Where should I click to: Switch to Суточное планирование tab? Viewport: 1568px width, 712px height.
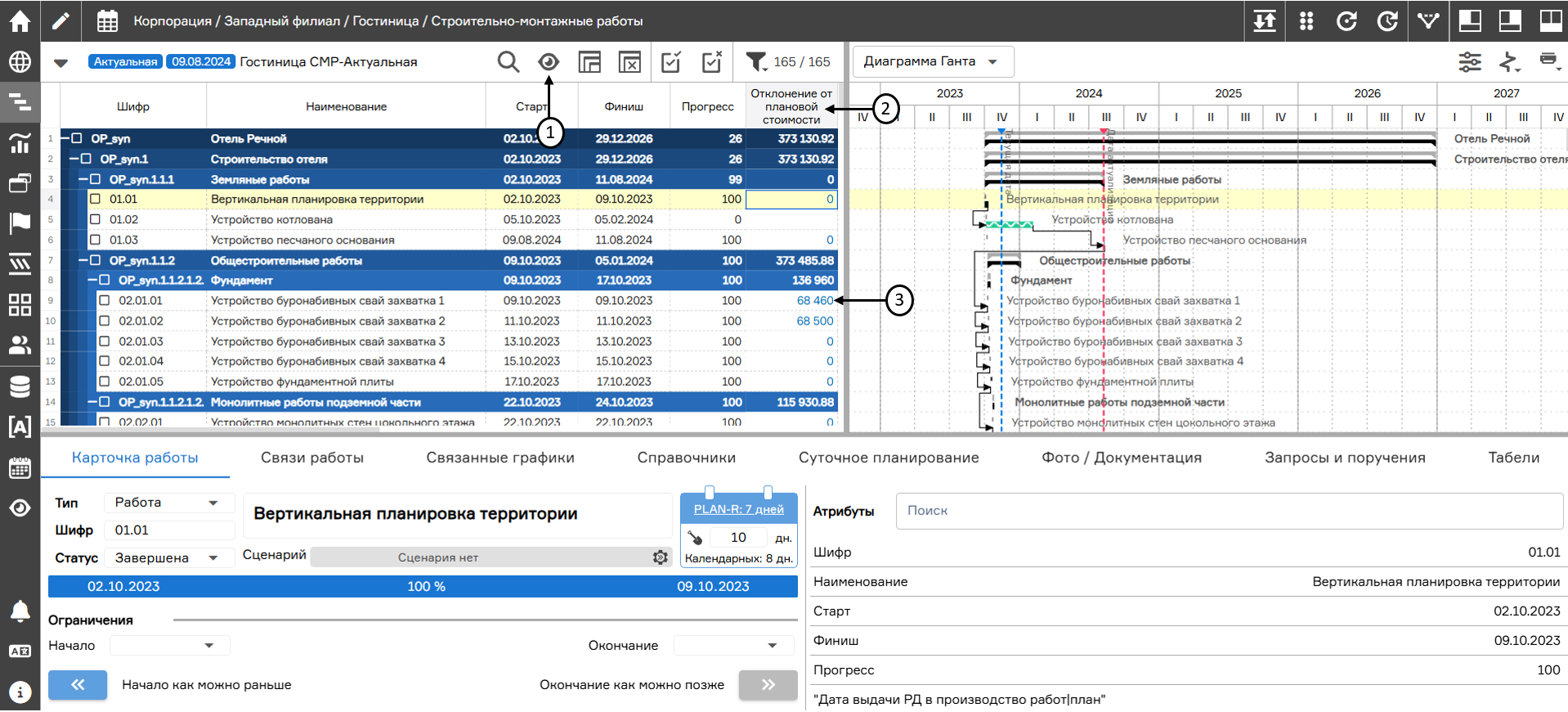tap(889, 458)
